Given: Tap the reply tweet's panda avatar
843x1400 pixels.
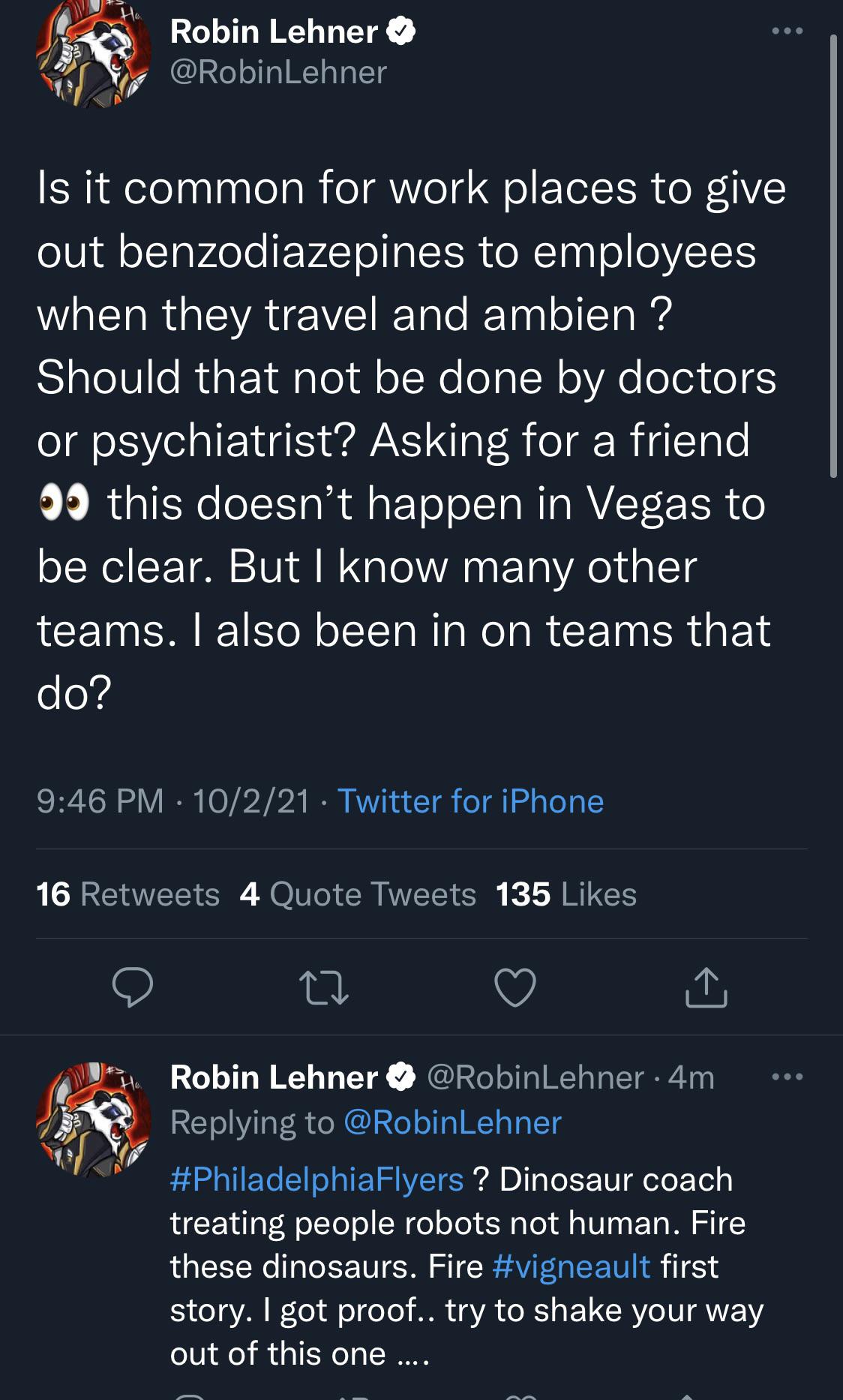Looking at the screenshot, I should click(94, 1119).
